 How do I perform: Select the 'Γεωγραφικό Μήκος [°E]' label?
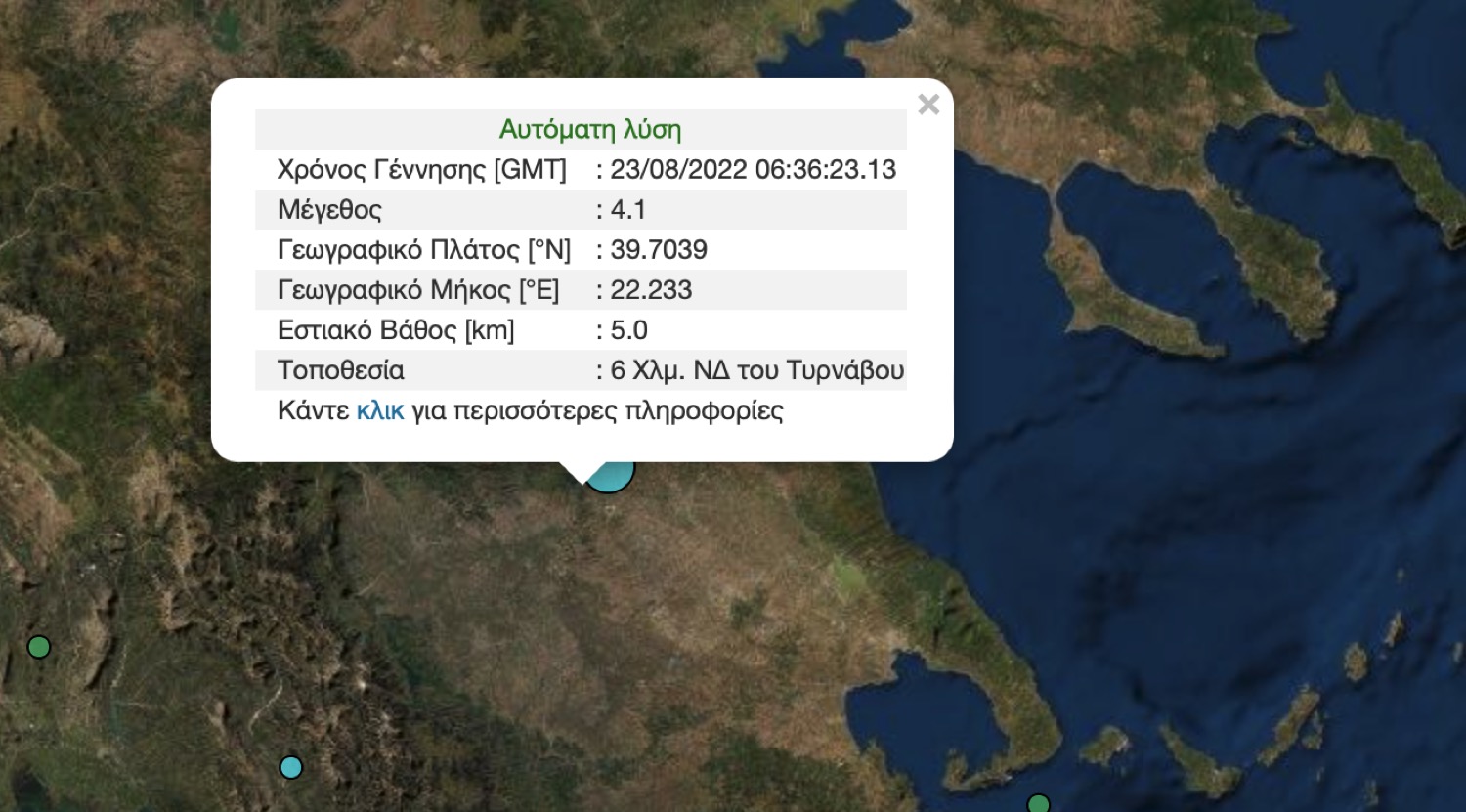pyautogui.click(x=418, y=290)
